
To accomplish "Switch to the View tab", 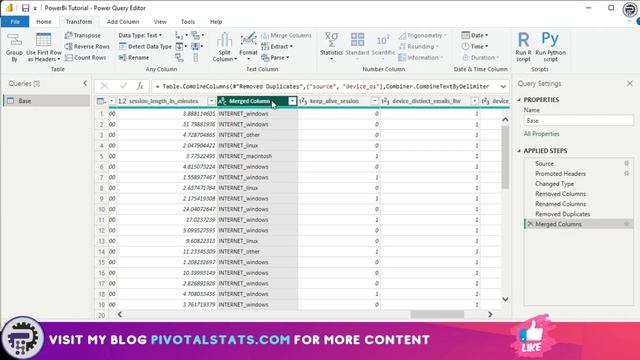I will [160, 22].
